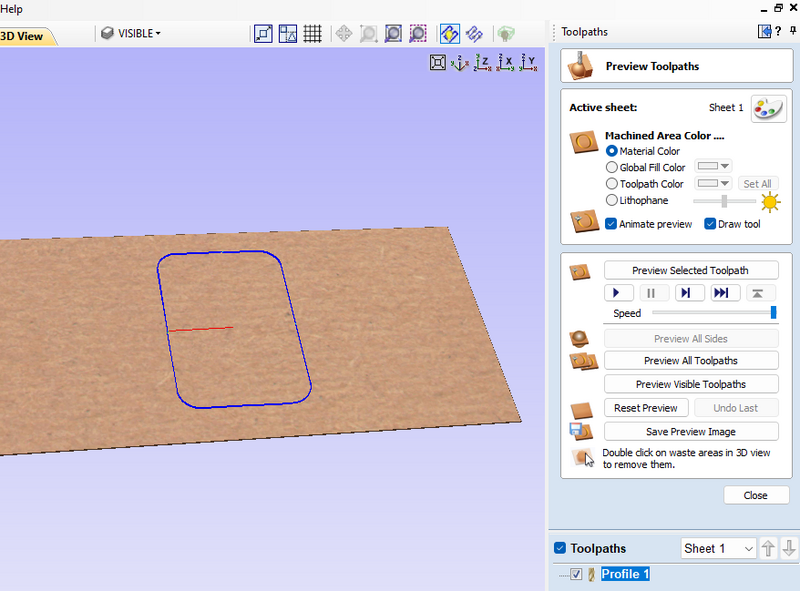Open the Help menu
800x591 pixels.
coord(12,9)
